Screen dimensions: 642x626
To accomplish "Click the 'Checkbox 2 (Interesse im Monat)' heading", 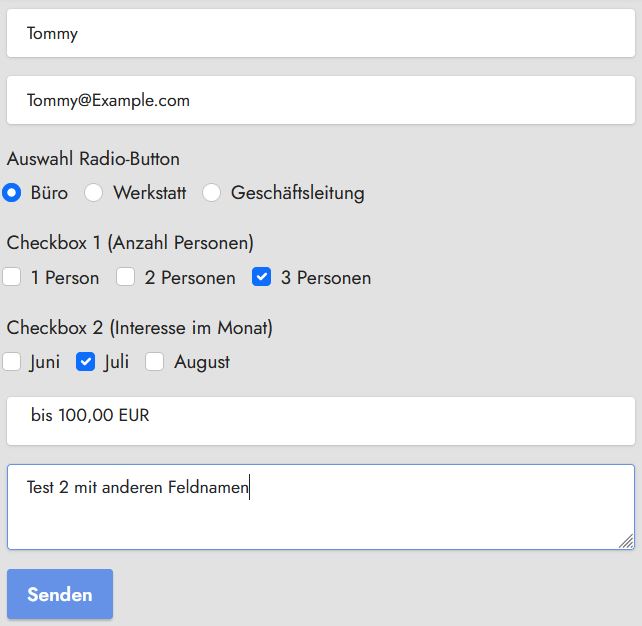I will coord(139,327).
